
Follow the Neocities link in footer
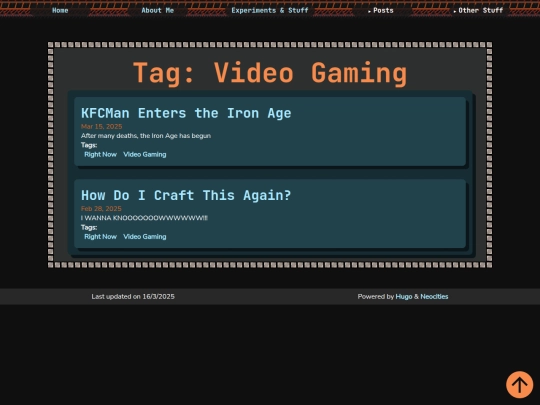pos(434,297)
